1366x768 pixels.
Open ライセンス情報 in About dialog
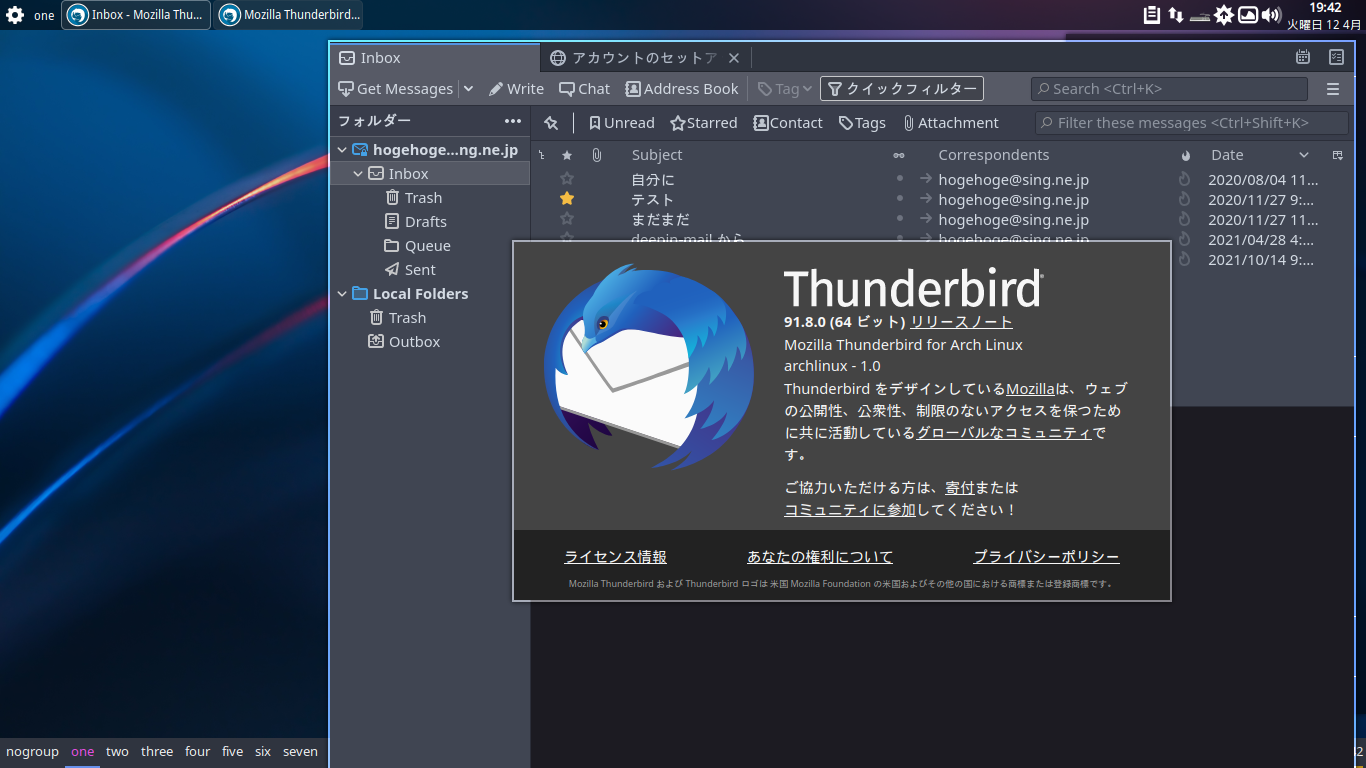615,557
